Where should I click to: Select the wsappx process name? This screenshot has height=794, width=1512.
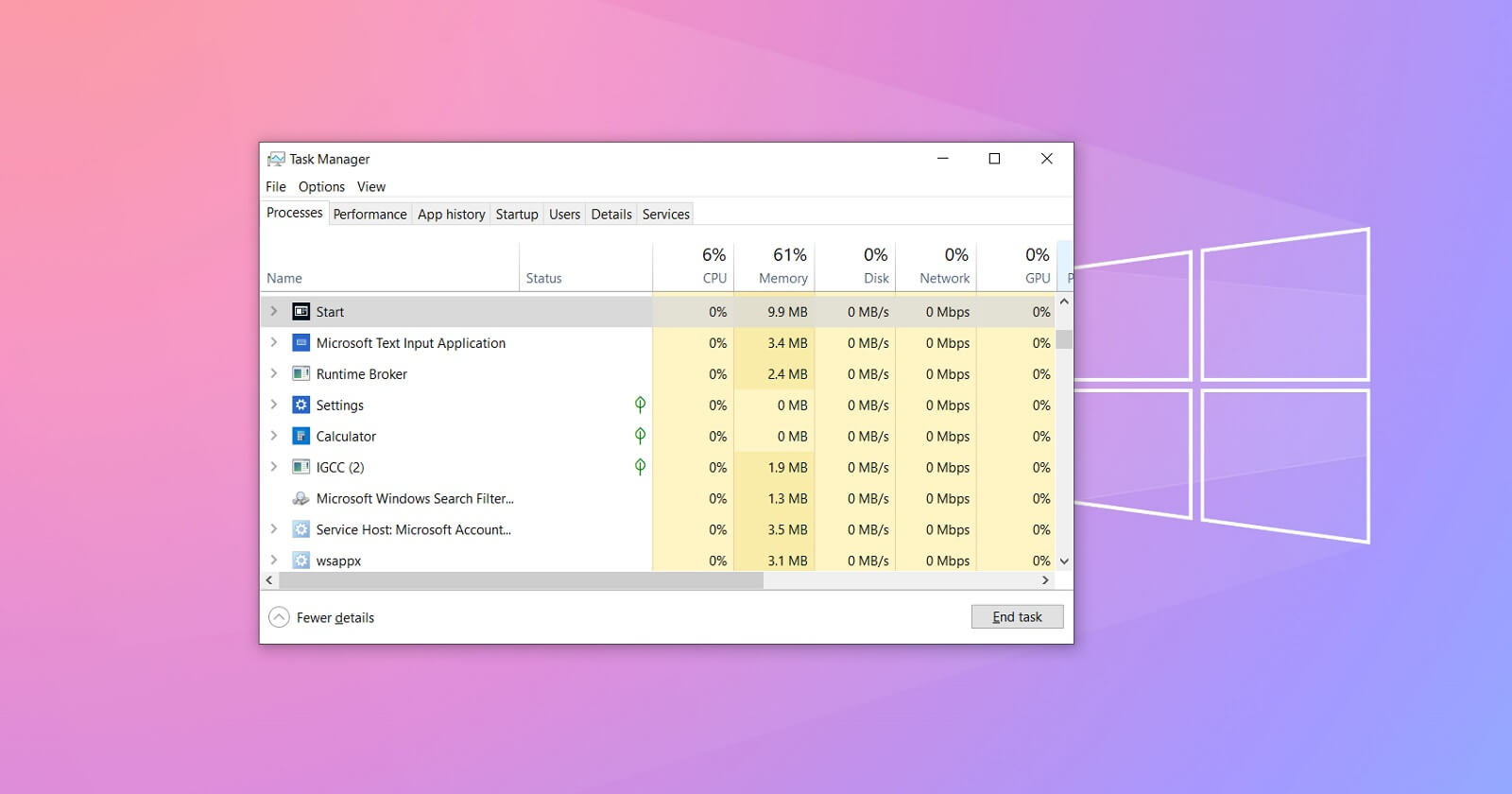click(338, 561)
